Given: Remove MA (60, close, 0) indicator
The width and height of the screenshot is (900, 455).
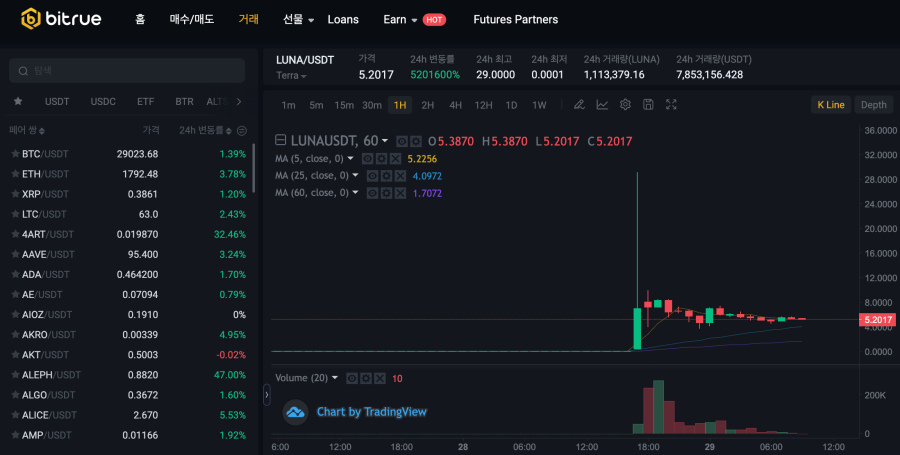Looking at the screenshot, I should 400,193.
